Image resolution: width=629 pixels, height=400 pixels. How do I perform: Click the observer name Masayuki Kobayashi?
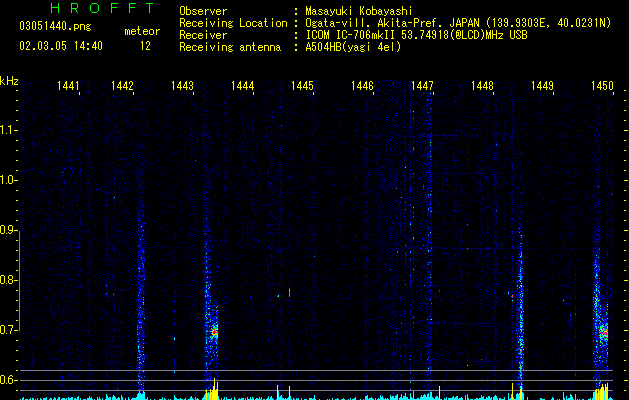click(359, 11)
